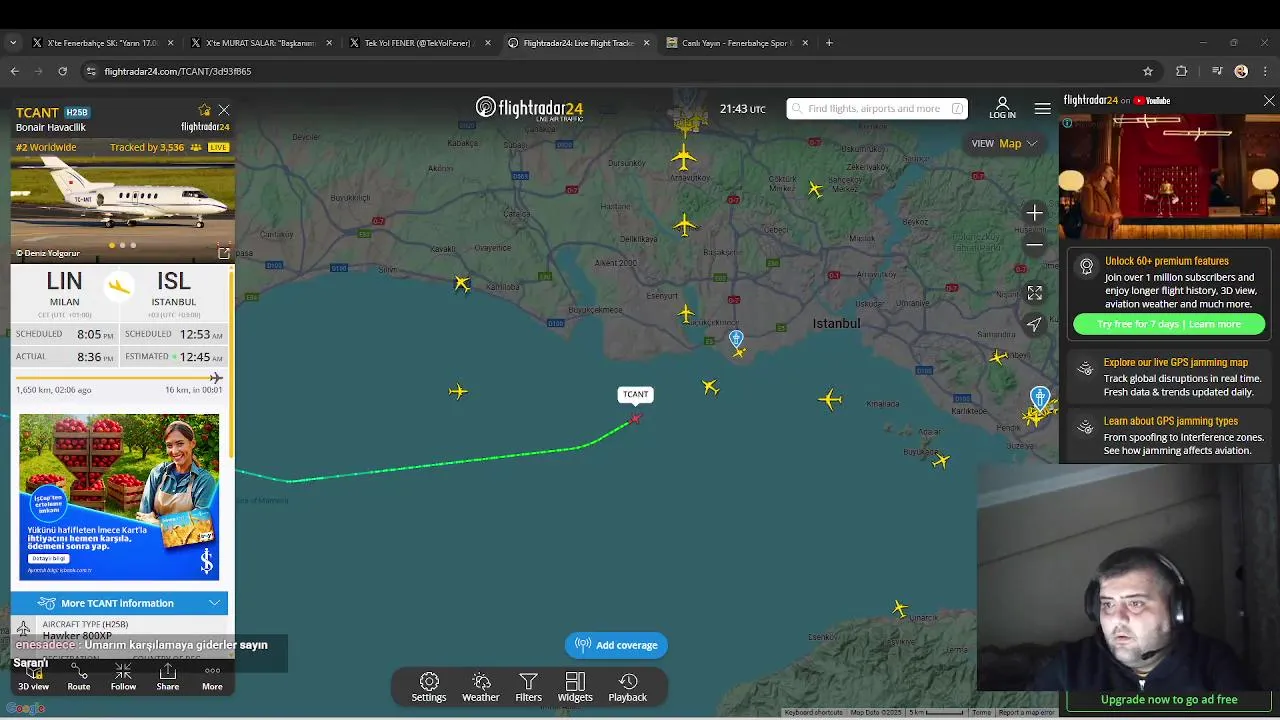Viewport: 1280px width, 720px height.
Task: Open the hamburger main menu
Action: pyautogui.click(x=1042, y=108)
